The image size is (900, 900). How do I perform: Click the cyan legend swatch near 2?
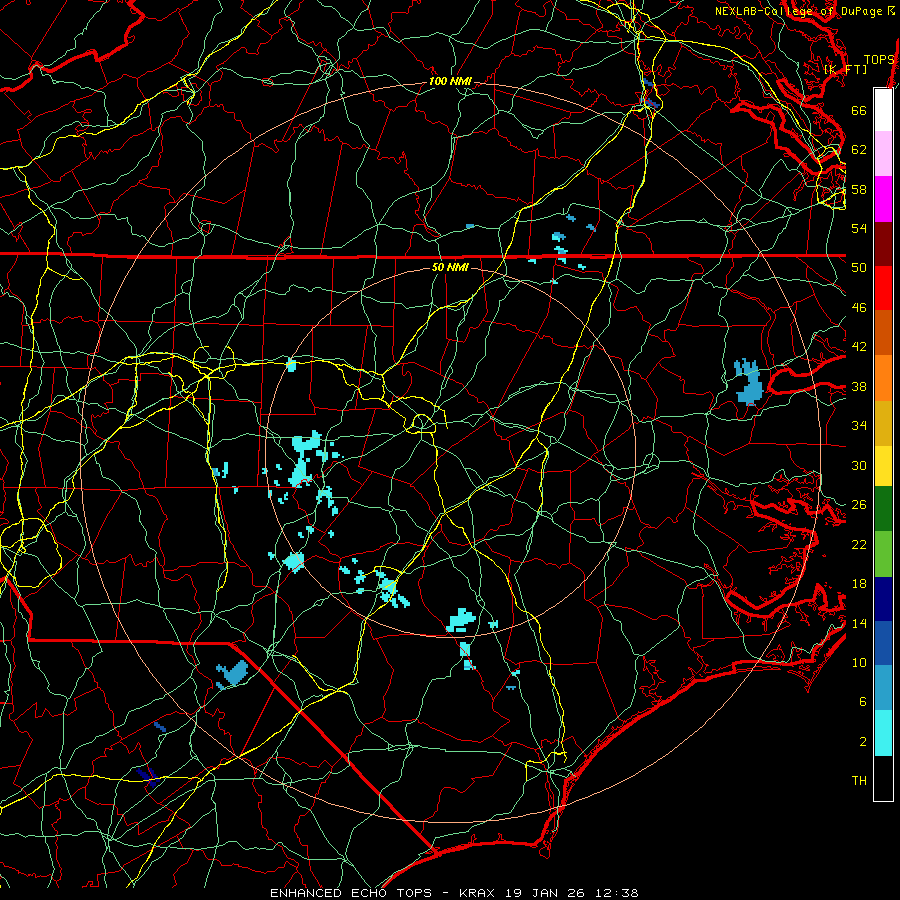click(x=883, y=733)
